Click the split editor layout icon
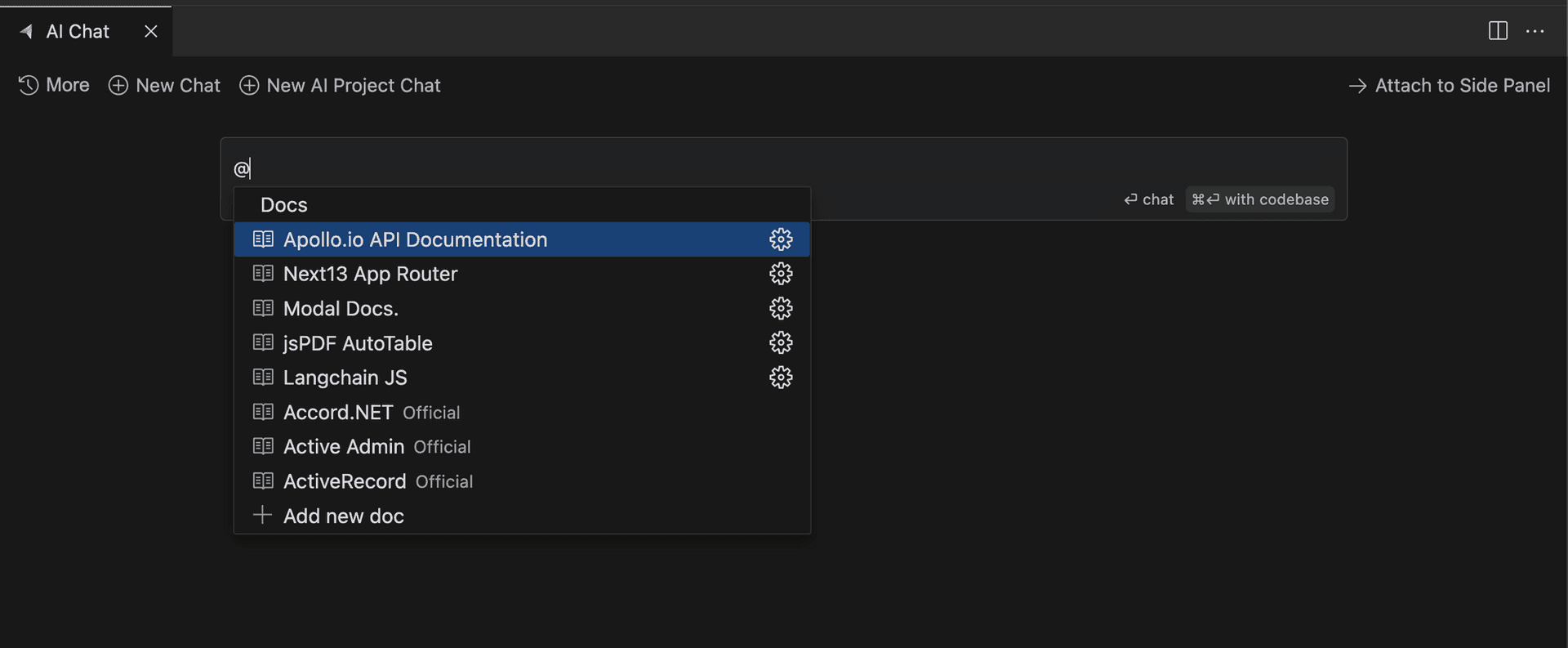The height and width of the screenshot is (648, 1568). 1498,31
